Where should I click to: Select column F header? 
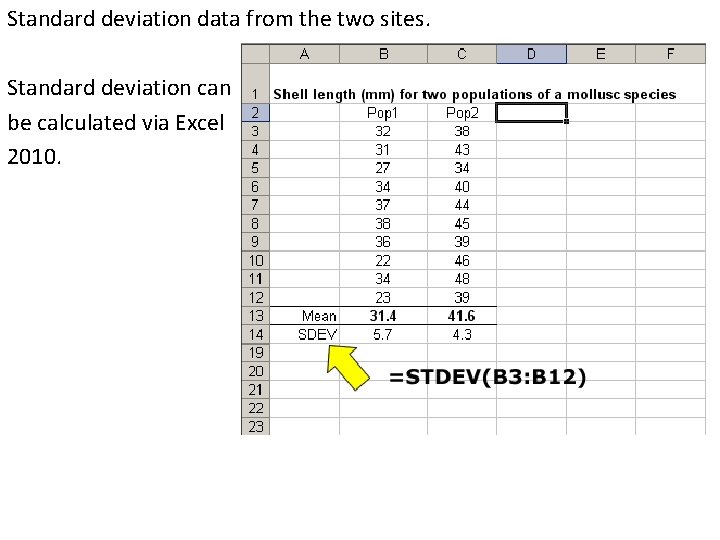click(670, 54)
